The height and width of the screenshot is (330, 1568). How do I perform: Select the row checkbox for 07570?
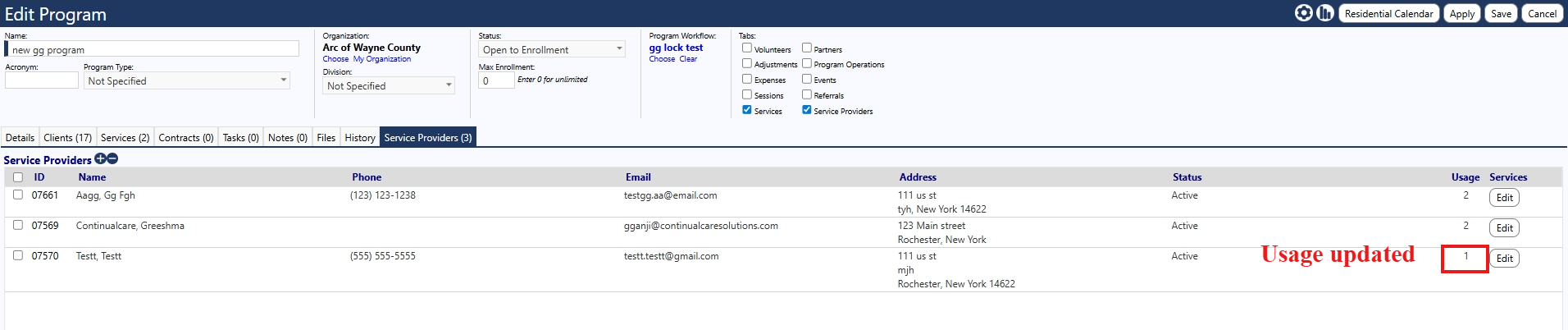tap(18, 255)
